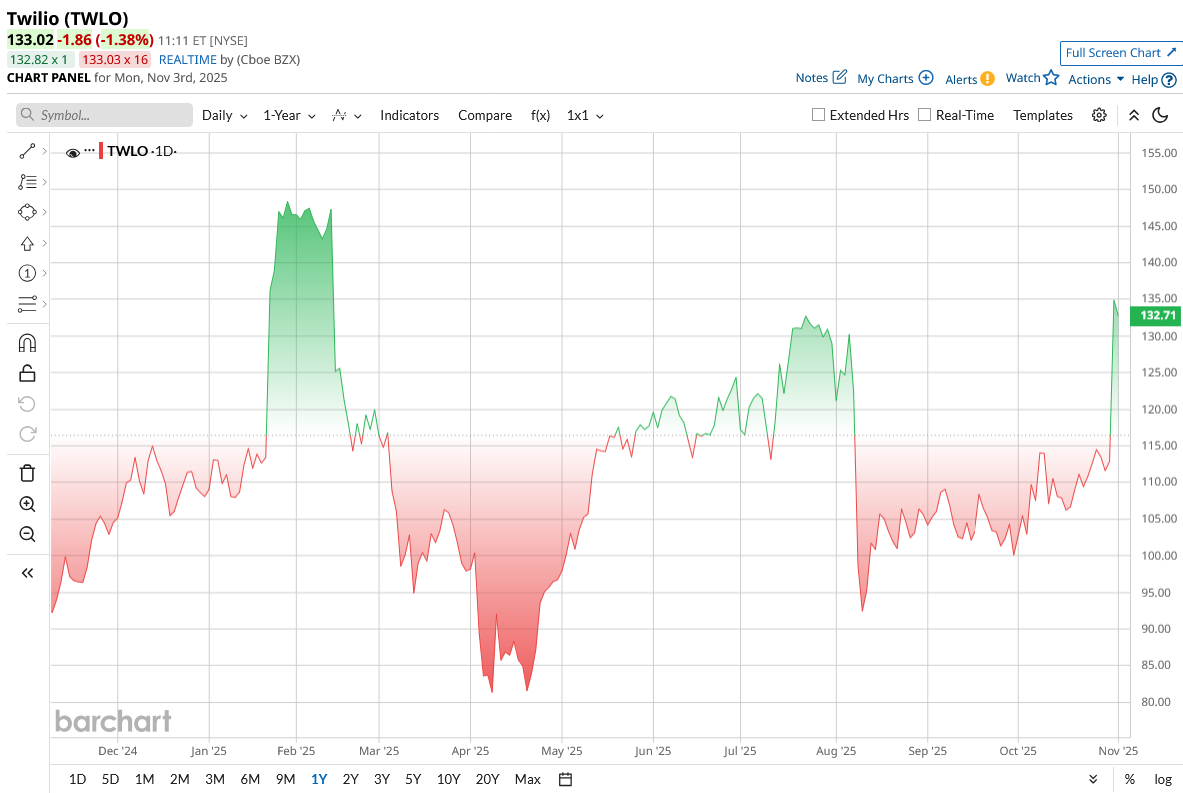1183x793 pixels.
Task: Toggle TWLO series visibility eye icon
Action: pyautogui.click(x=72, y=152)
